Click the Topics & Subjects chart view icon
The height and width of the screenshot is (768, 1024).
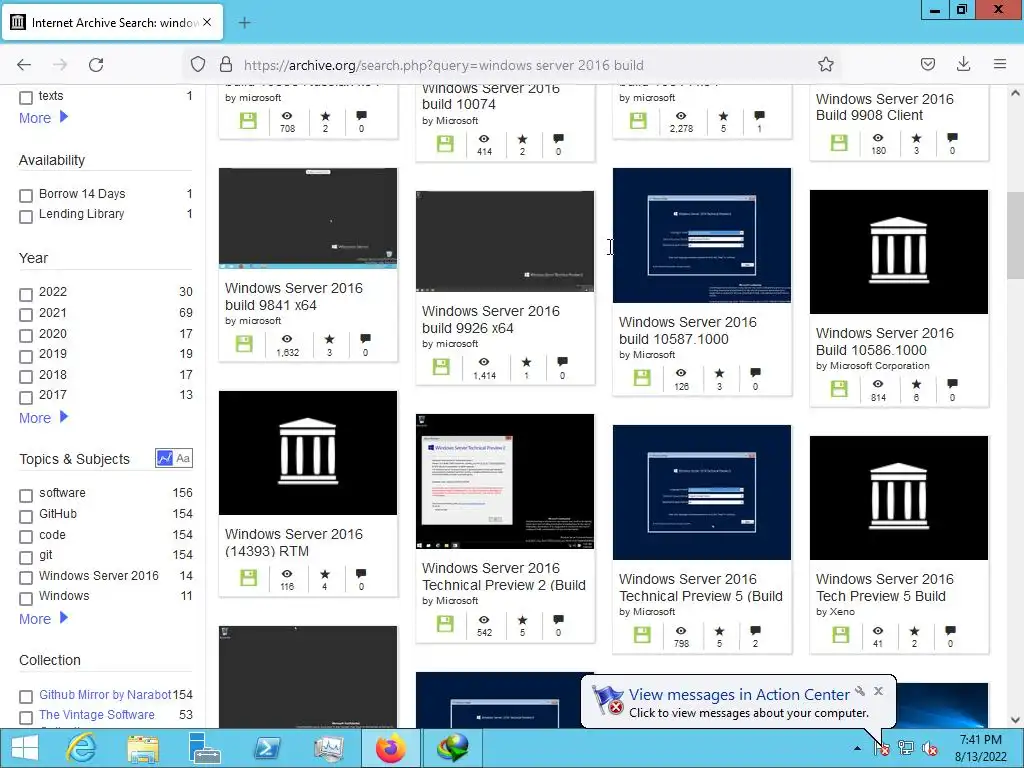tap(164, 458)
